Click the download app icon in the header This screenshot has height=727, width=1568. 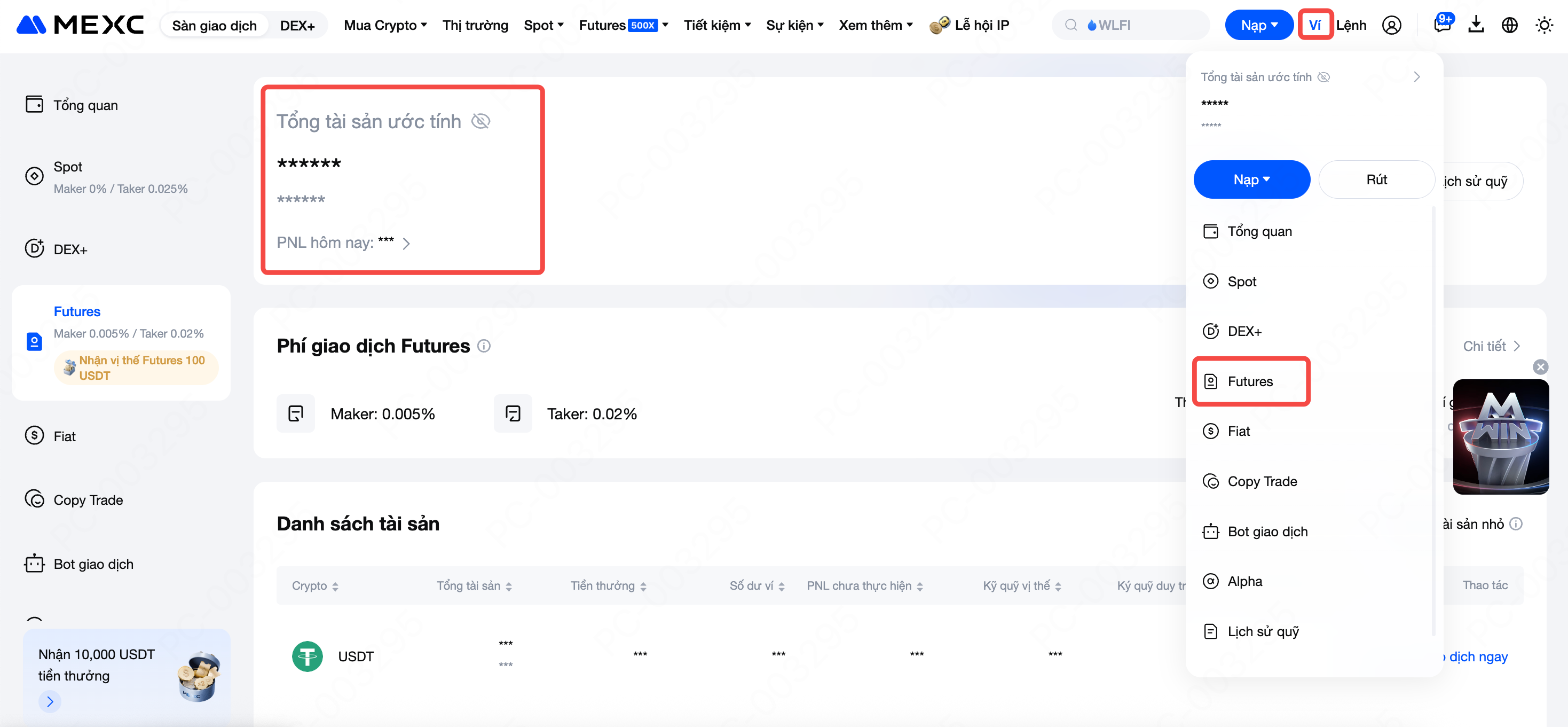pyautogui.click(x=1476, y=25)
